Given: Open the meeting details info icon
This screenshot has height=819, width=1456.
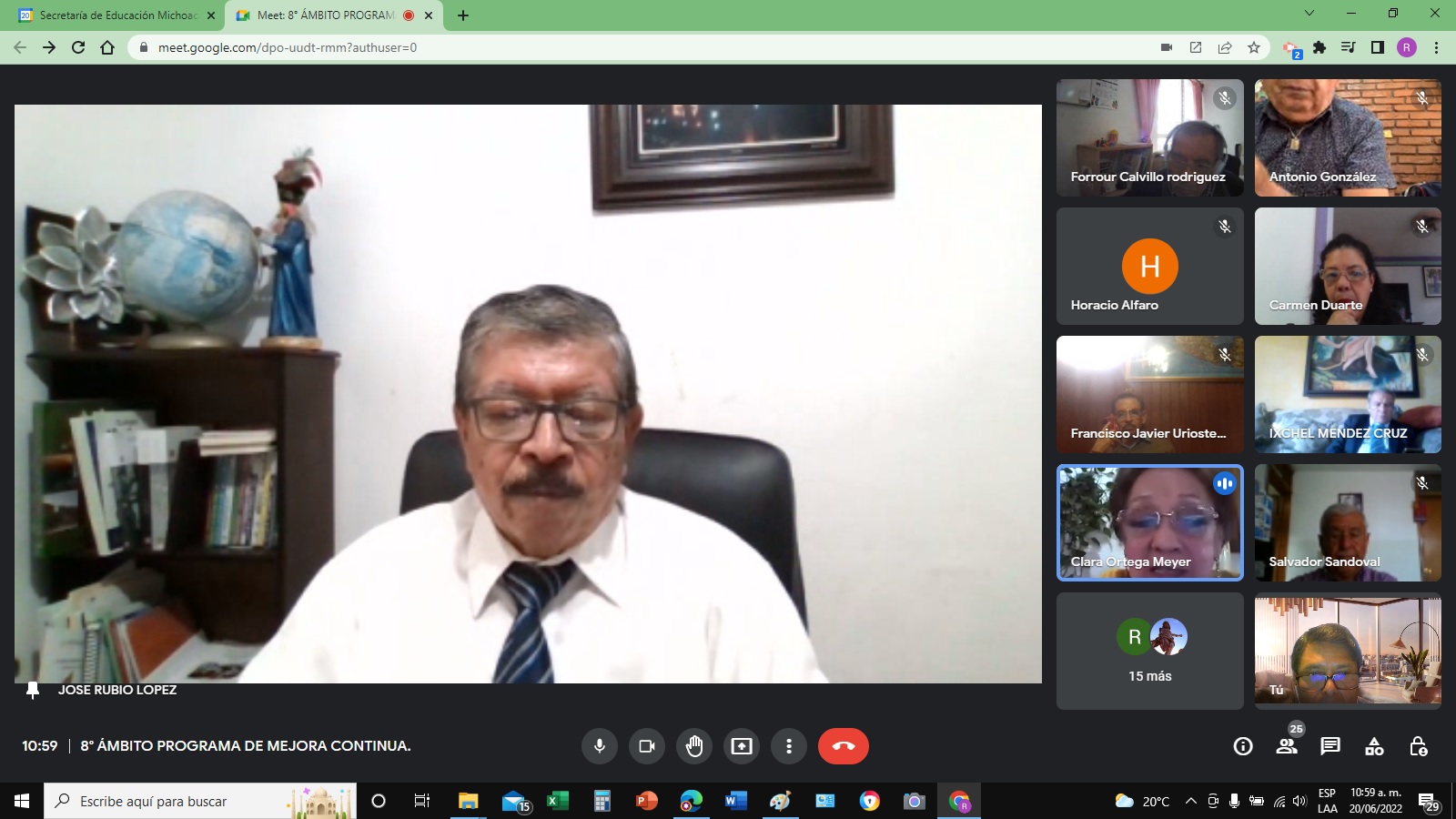Looking at the screenshot, I should click(x=1243, y=746).
